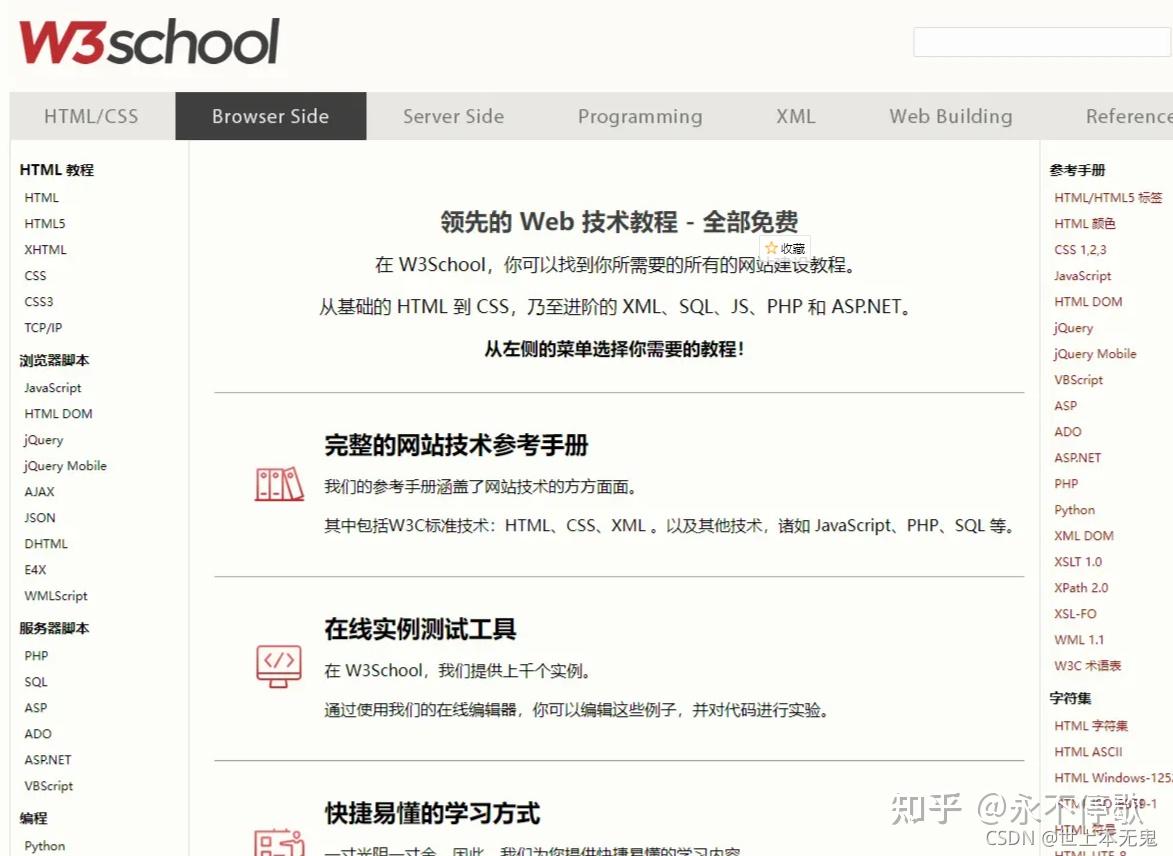
Task: Open the XPath 2.0 reference link
Action: pos(1082,588)
